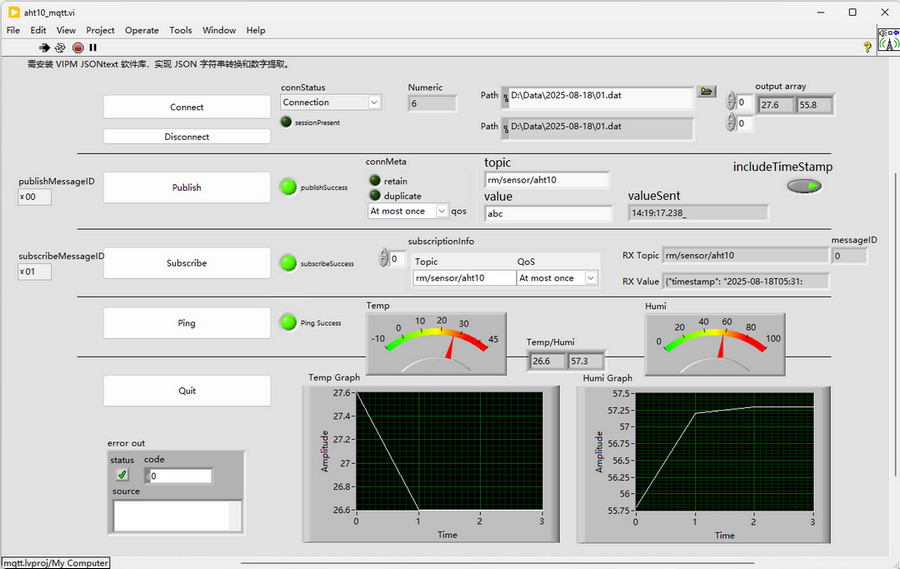Click the Humi gauge needle
The width and height of the screenshot is (900, 569).
[721, 345]
